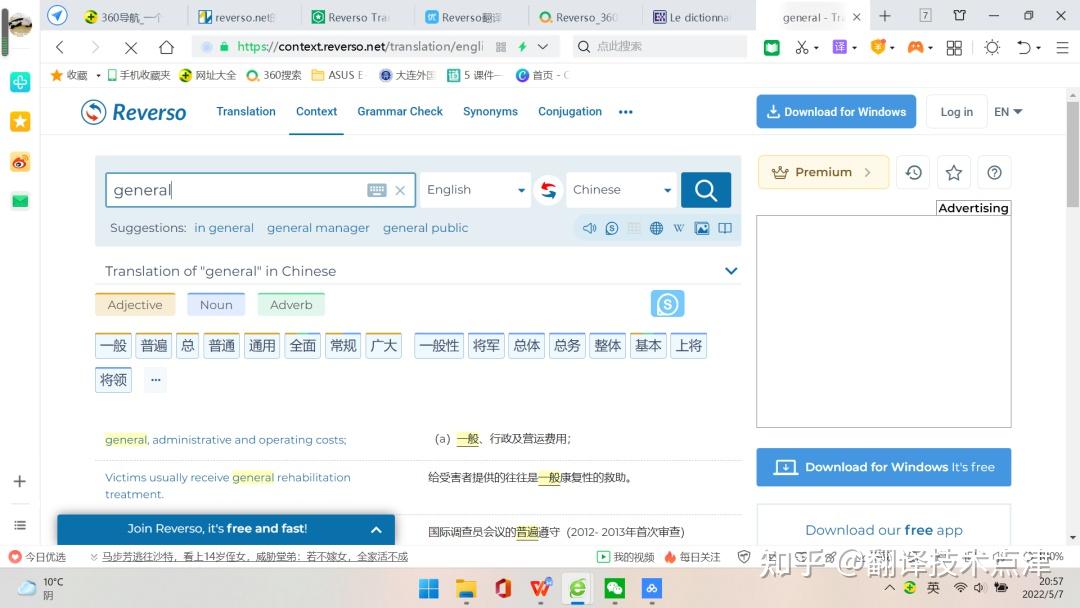1080x608 pixels.
Task: Open search history with the clock icon
Action: tap(913, 172)
